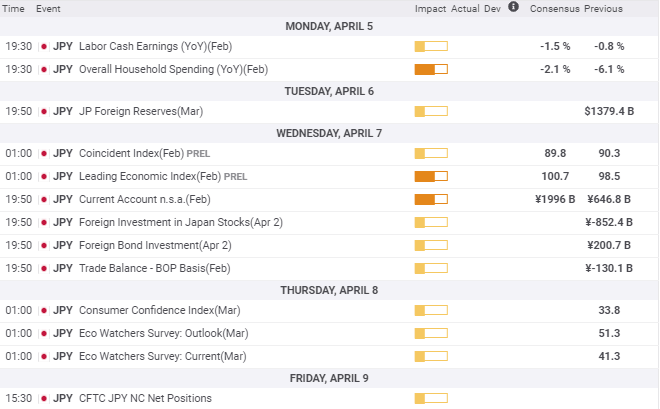Screen dimensions: 660x409
Task: Click Japan flag beside JP Foreign Reserves
Action: [44, 111]
